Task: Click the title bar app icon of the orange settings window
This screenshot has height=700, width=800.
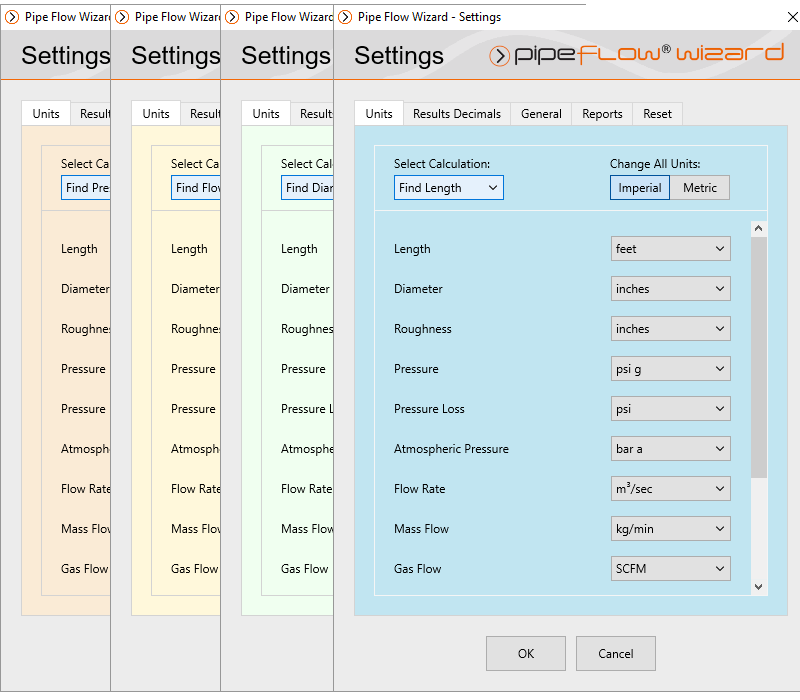Action: [x=12, y=17]
